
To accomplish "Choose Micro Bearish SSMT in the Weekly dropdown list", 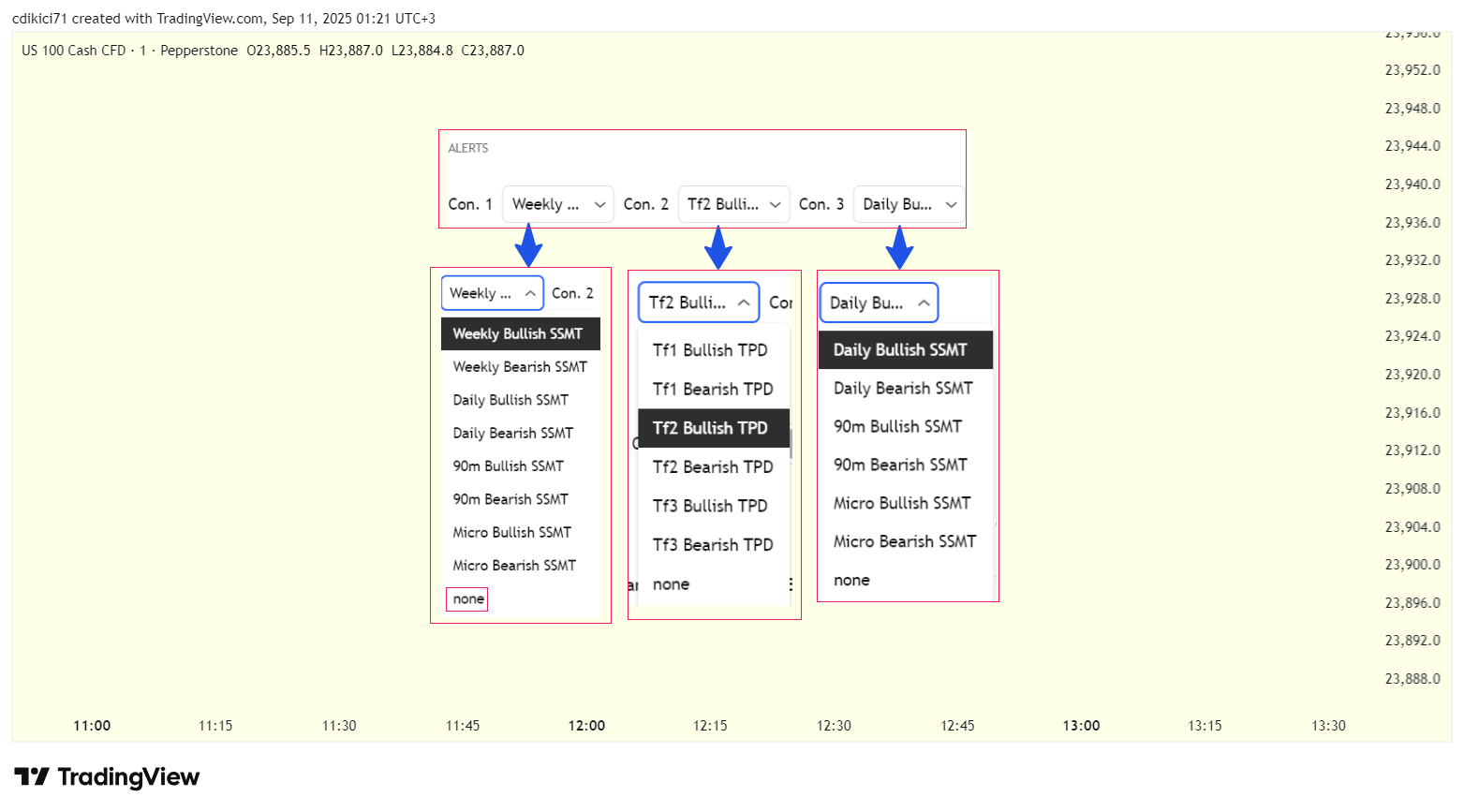I will 521,566.
